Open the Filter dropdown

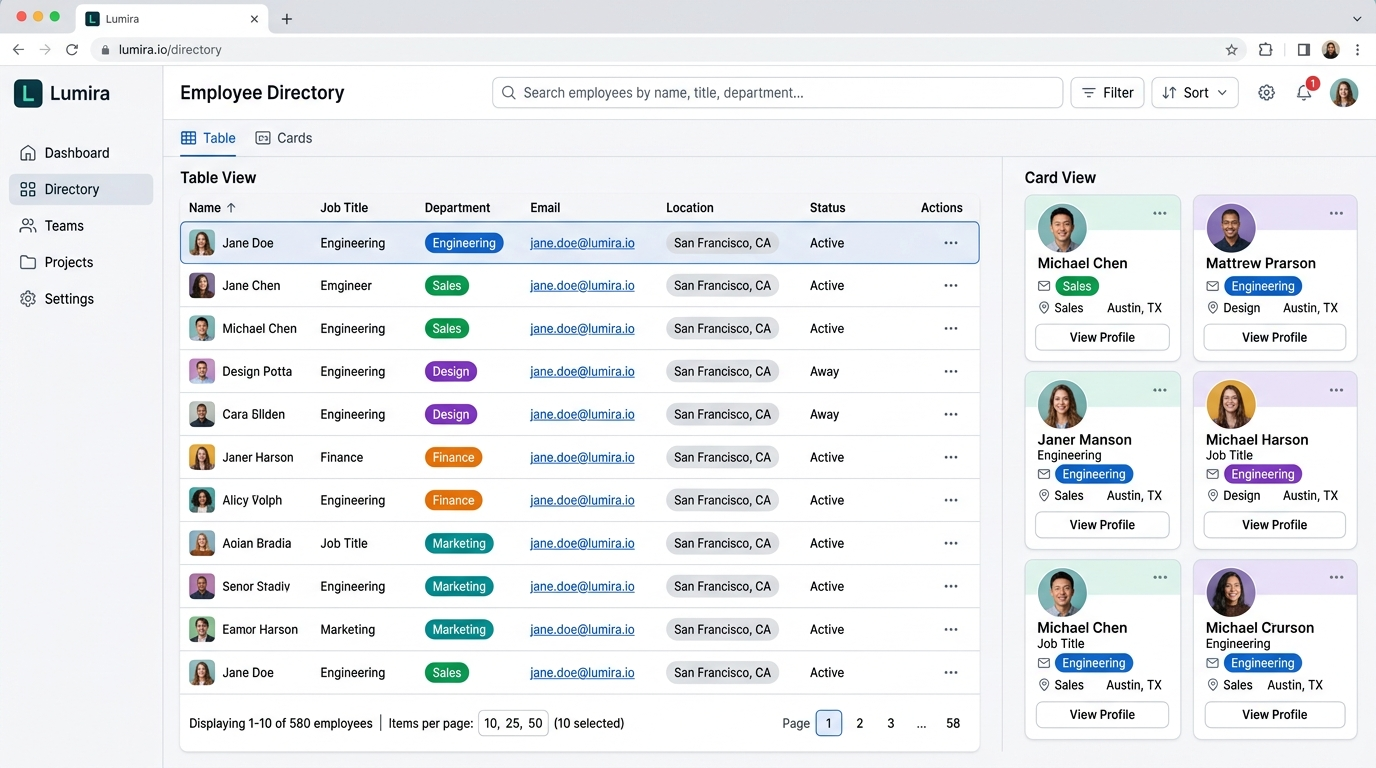pyautogui.click(x=1108, y=93)
